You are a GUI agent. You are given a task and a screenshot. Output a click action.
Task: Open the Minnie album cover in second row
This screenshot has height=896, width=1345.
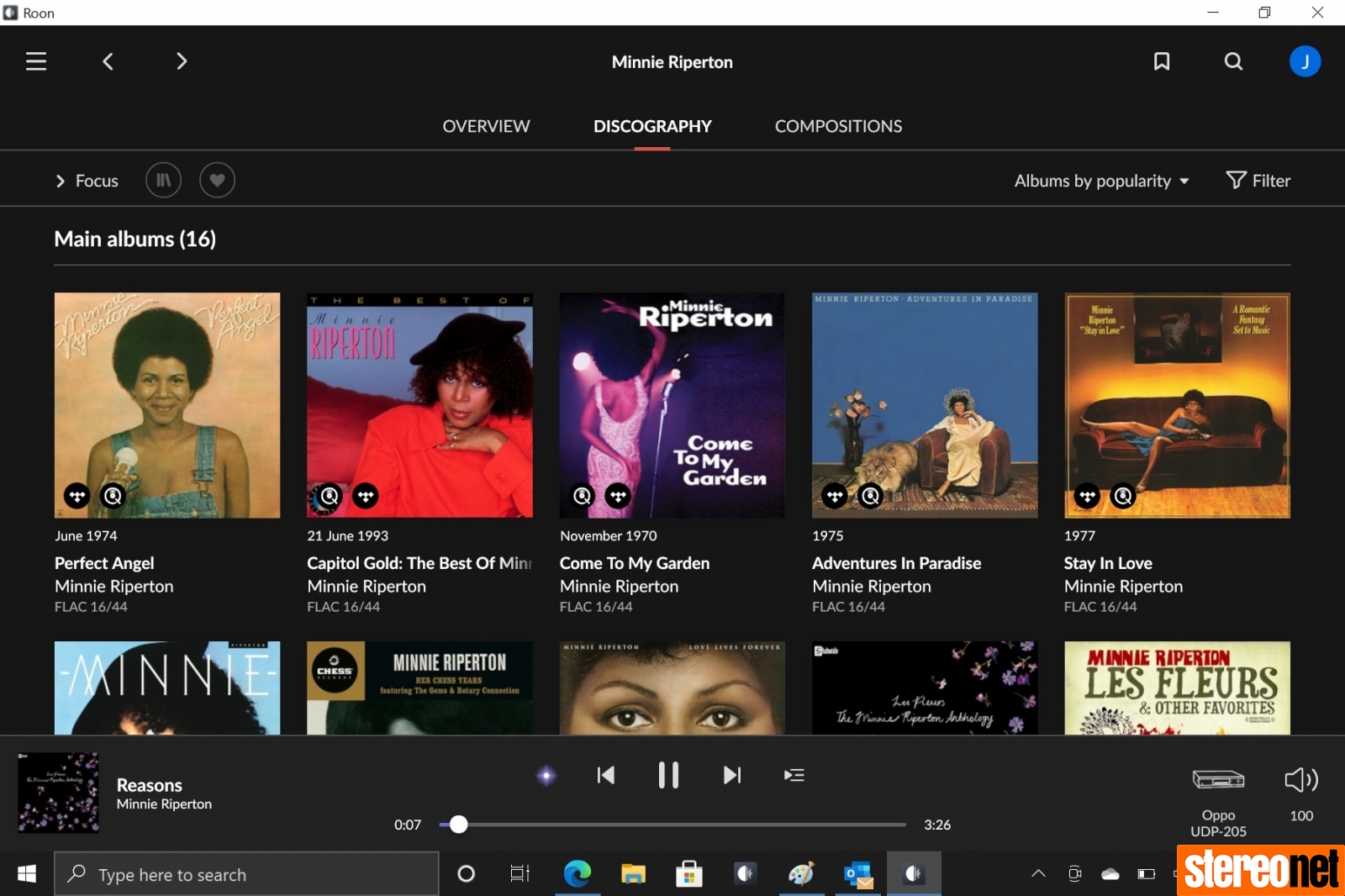pos(167,688)
